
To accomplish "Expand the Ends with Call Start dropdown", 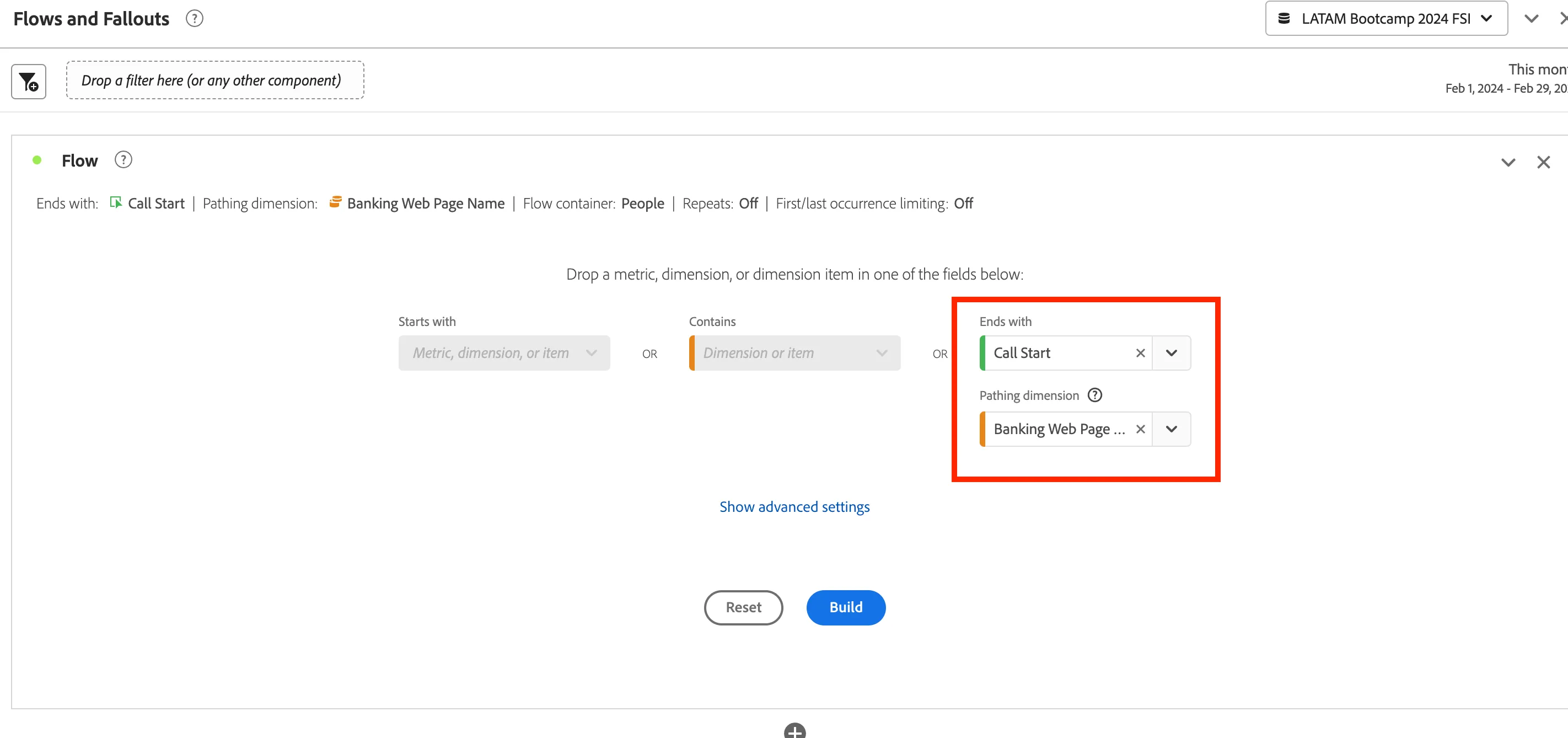I will [1171, 353].
